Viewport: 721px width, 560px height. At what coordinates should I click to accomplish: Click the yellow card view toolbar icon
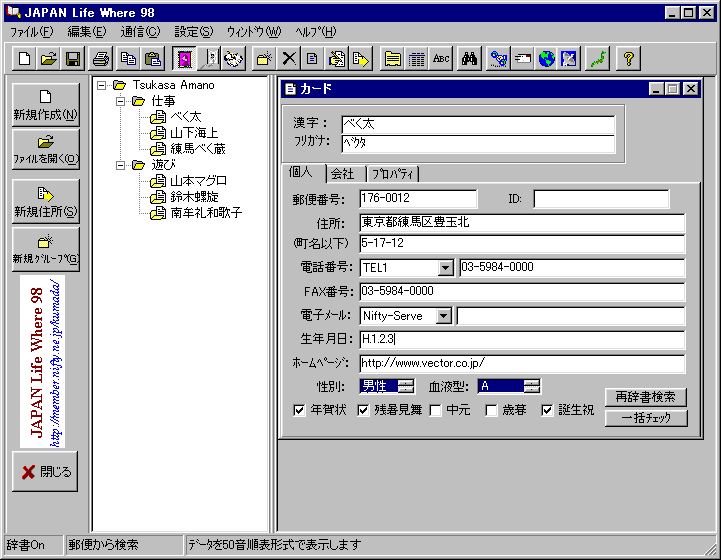tap(392, 59)
